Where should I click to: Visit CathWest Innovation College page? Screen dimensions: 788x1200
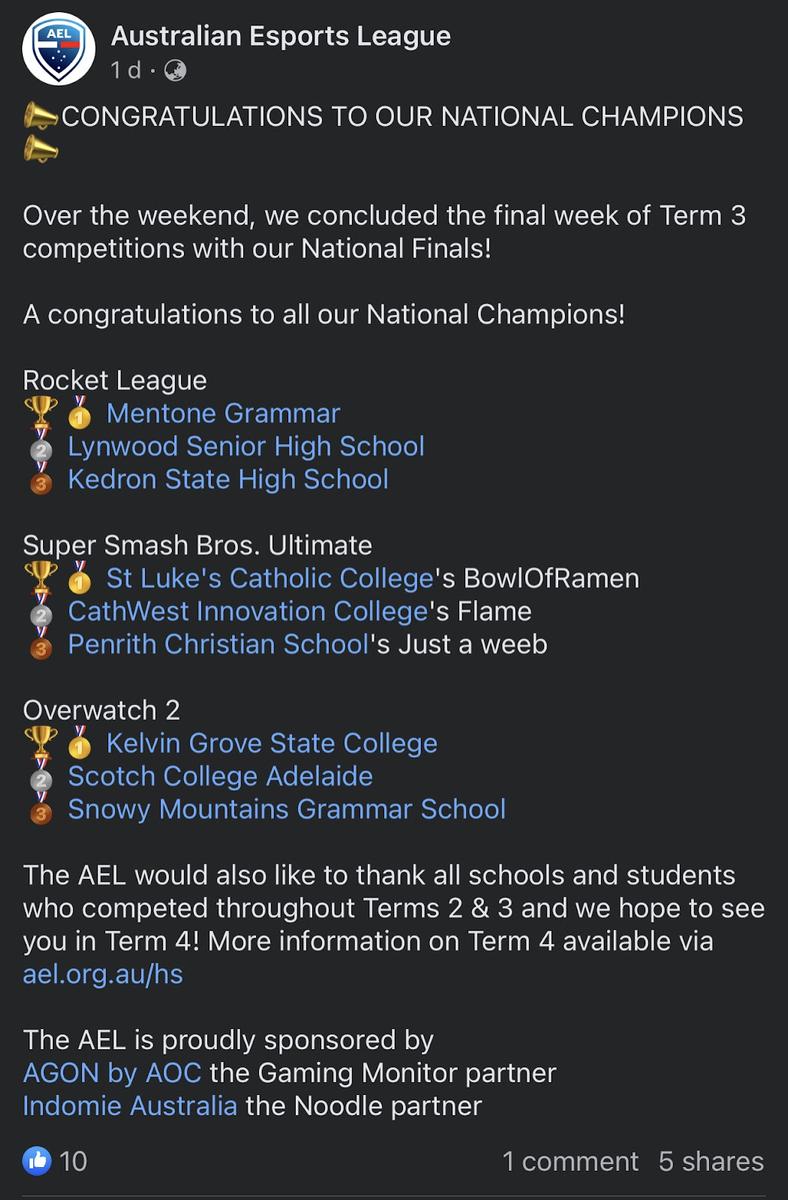coord(247,611)
